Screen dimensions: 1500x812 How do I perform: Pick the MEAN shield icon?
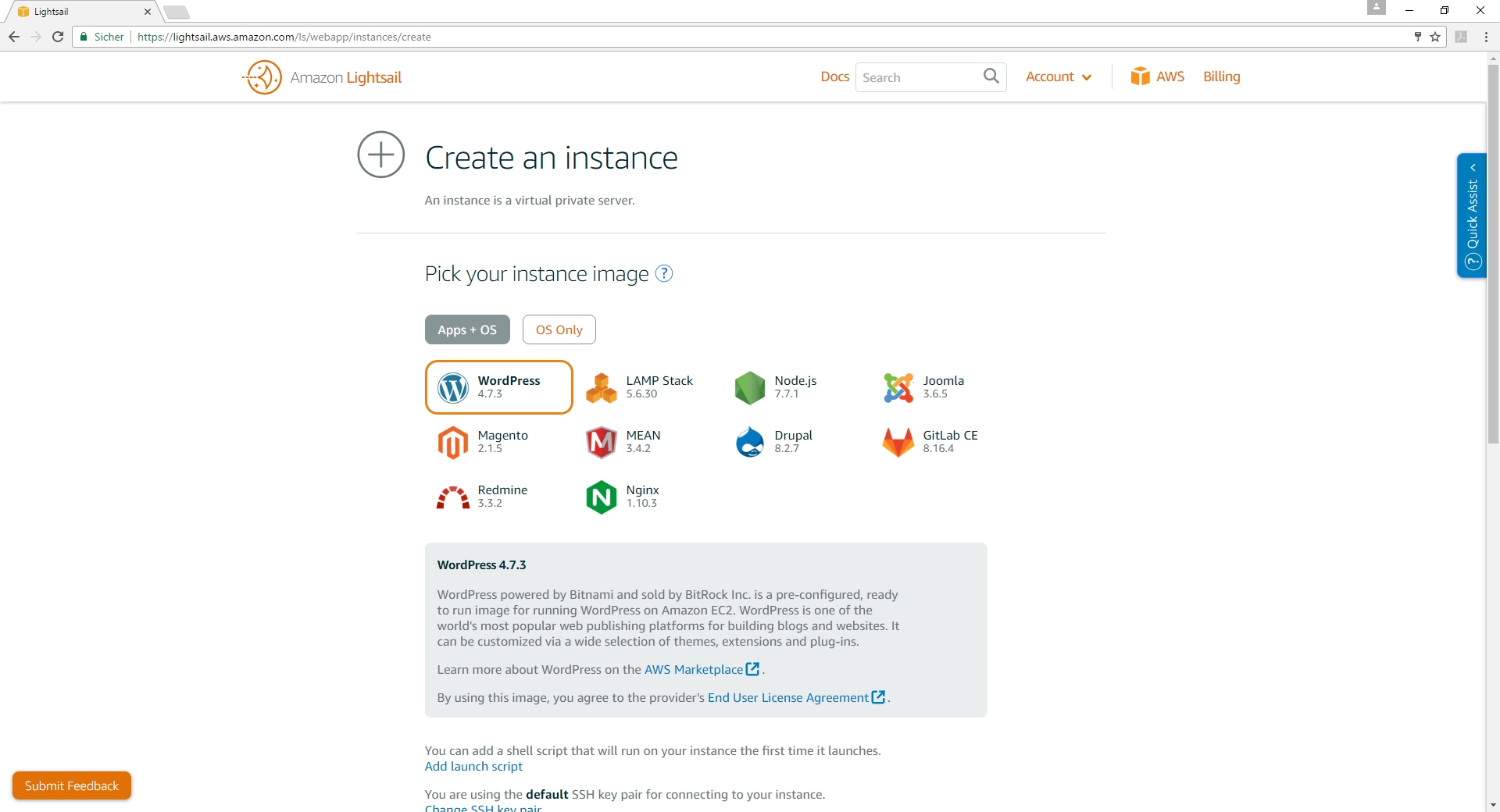tap(602, 442)
